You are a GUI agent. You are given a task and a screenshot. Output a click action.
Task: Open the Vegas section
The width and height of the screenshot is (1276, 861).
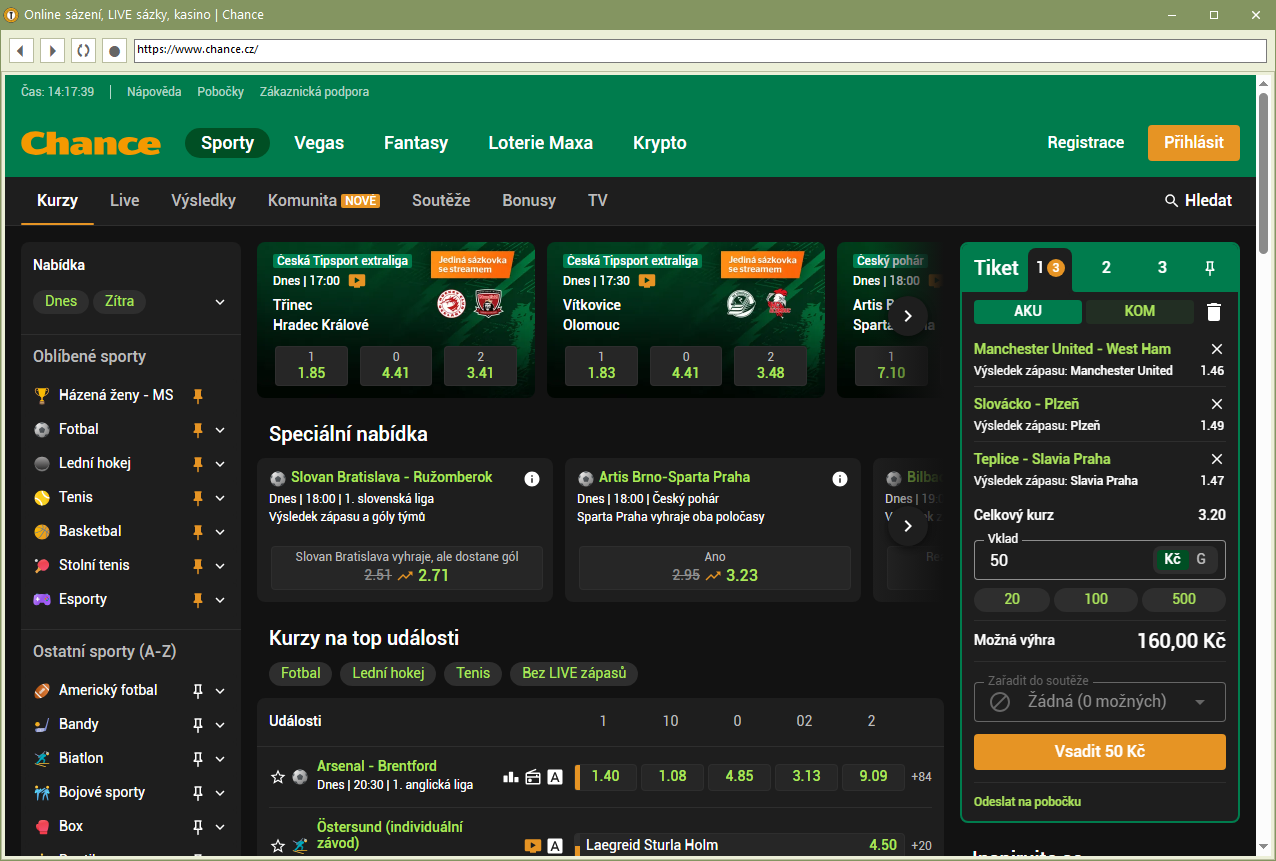coord(318,143)
